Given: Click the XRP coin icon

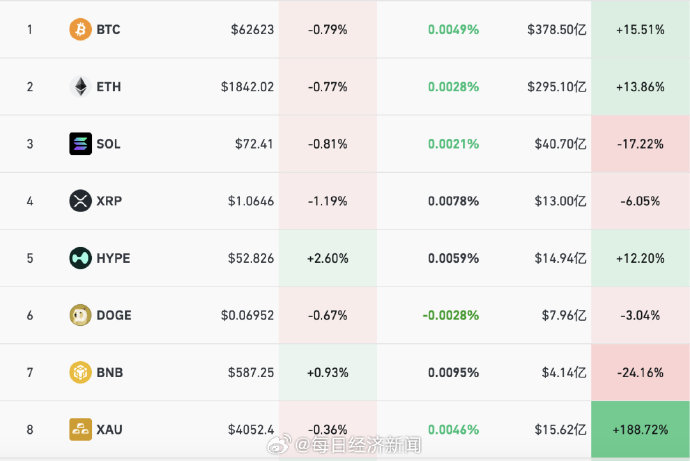Looking at the screenshot, I should [x=81, y=201].
